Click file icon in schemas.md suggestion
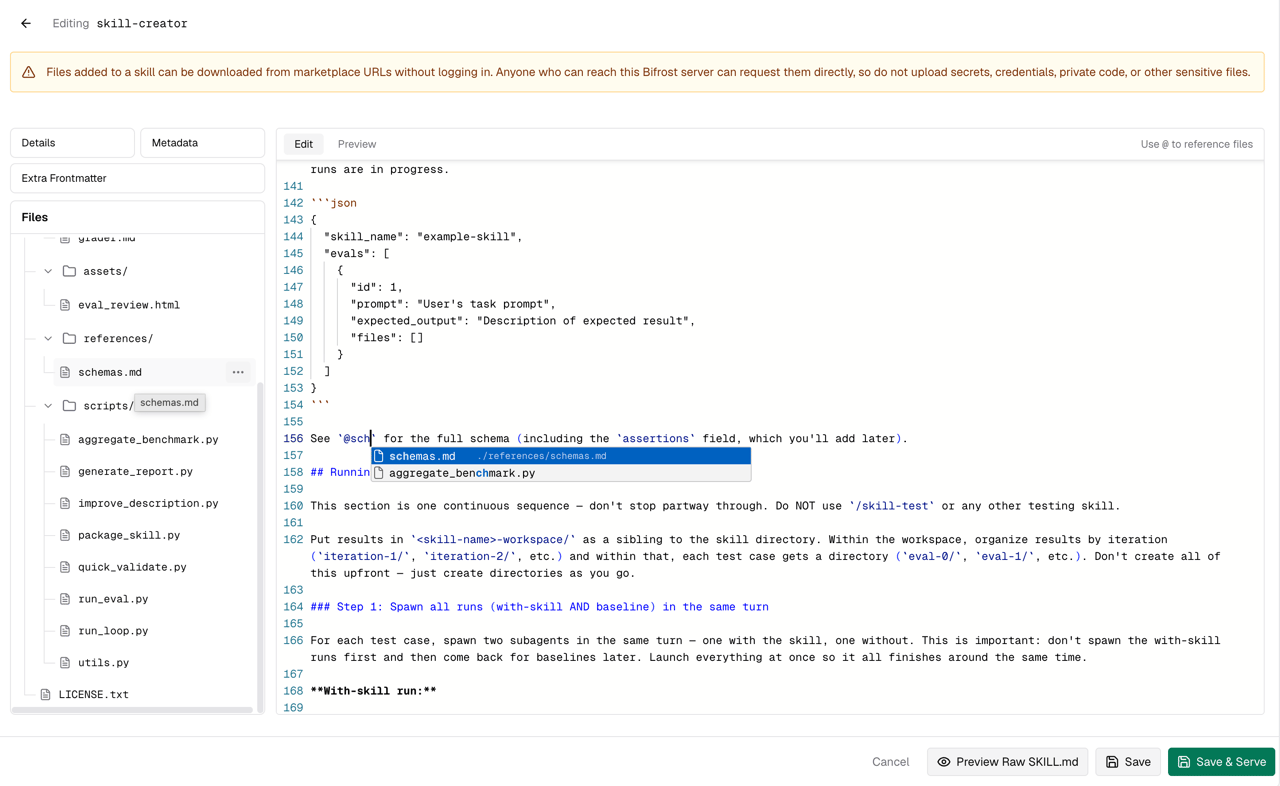1280x786 pixels. coord(379,456)
